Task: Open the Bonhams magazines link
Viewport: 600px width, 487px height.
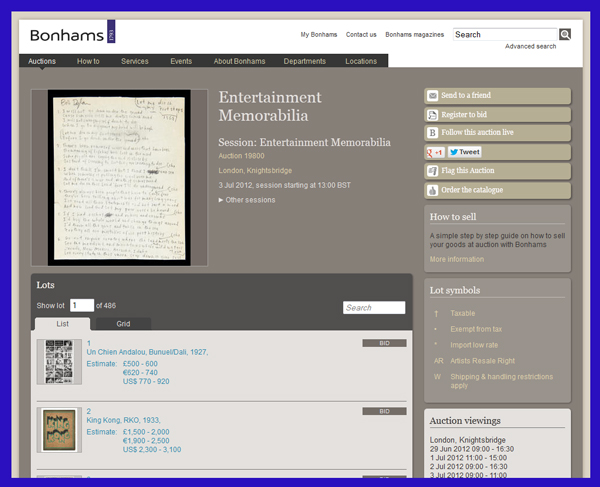Action: pos(414,34)
